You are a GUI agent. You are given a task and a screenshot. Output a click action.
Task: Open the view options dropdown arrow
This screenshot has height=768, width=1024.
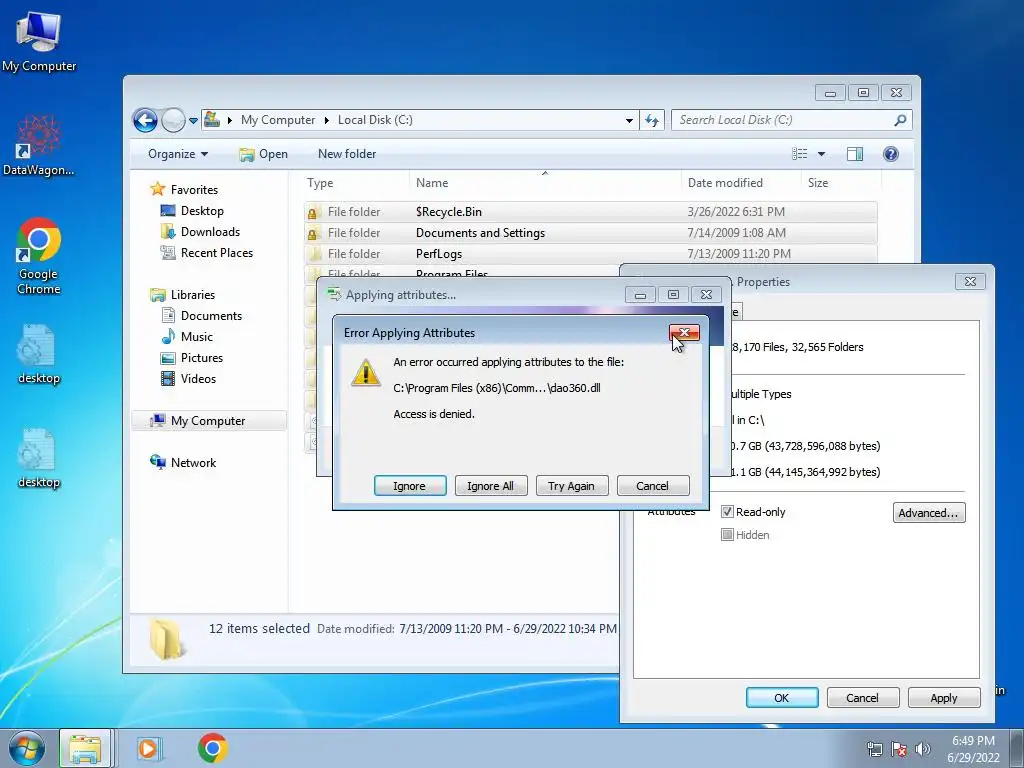[822, 154]
